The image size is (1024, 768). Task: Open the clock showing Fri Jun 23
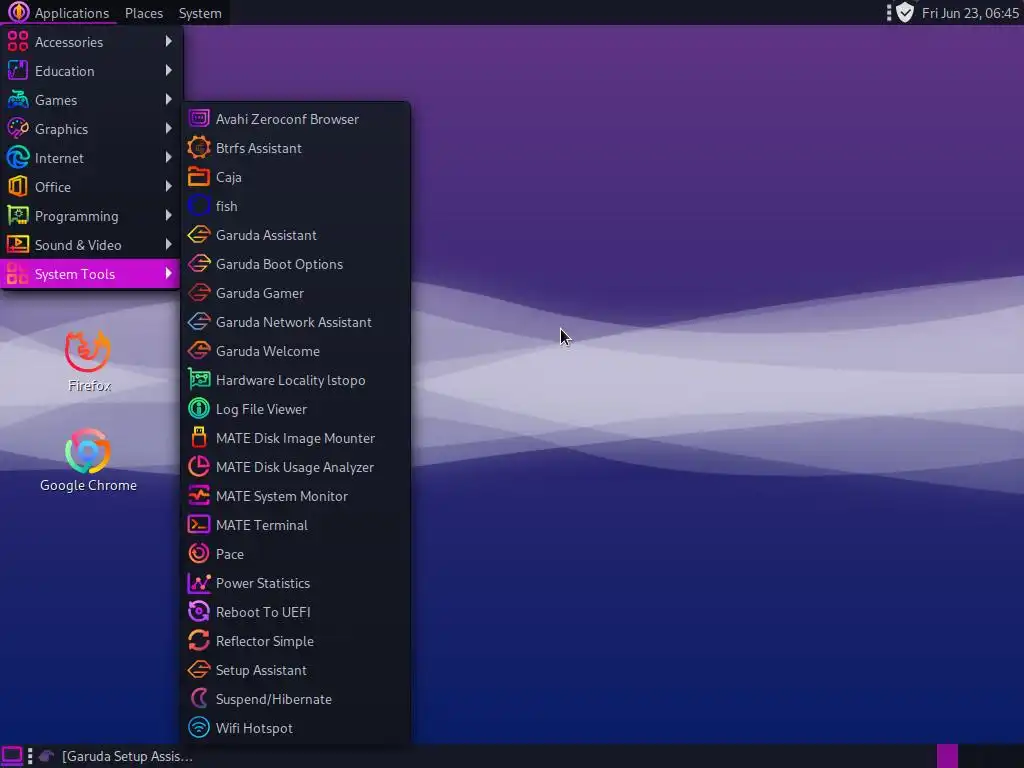click(x=970, y=13)
